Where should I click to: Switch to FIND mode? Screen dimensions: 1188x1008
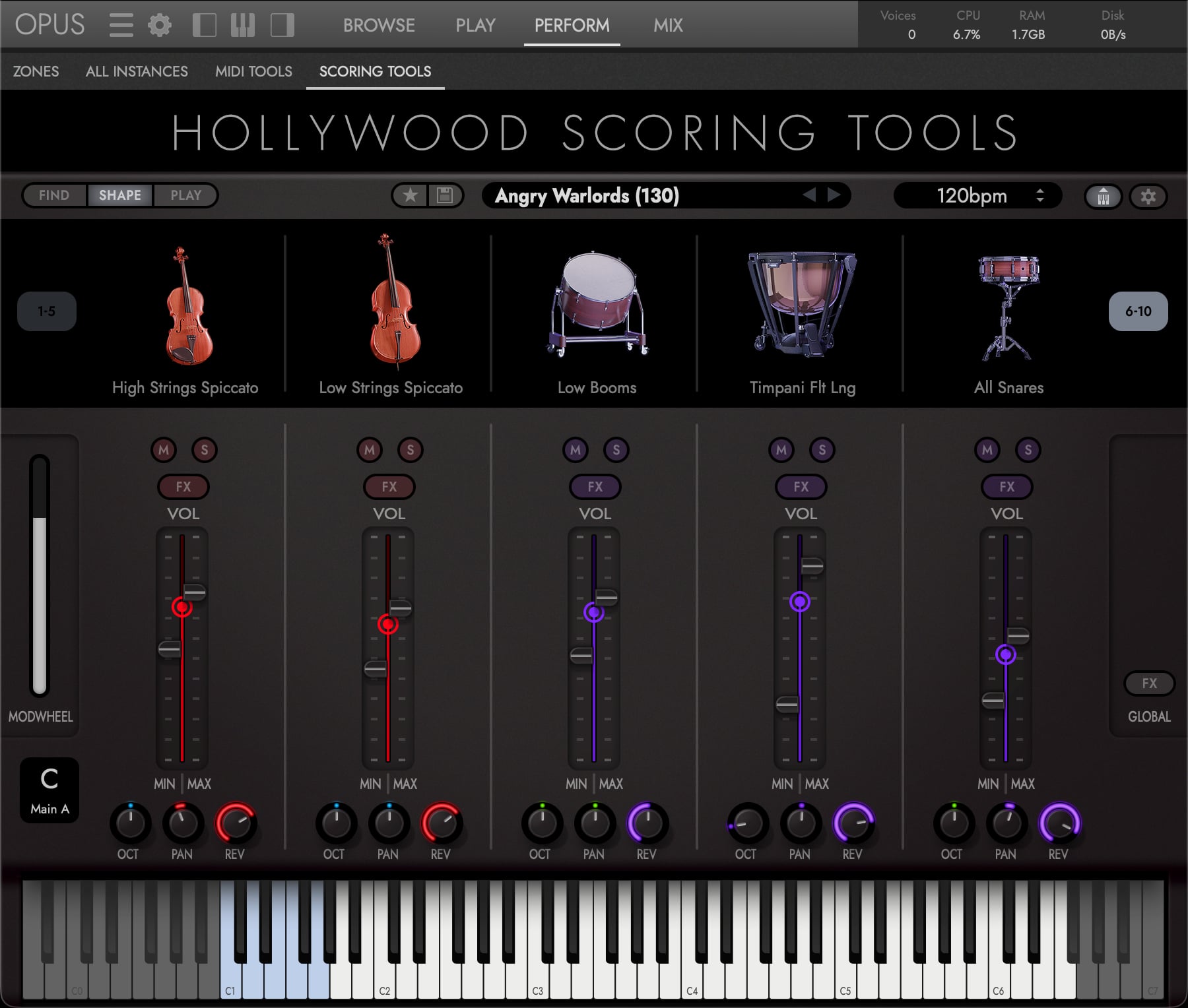54,195
